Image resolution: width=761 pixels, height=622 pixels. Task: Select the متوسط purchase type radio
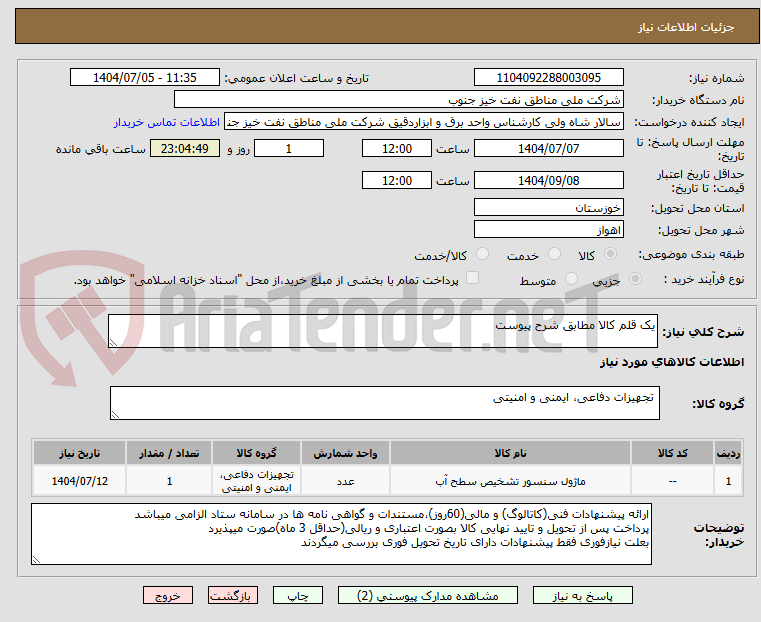(572, 279)
